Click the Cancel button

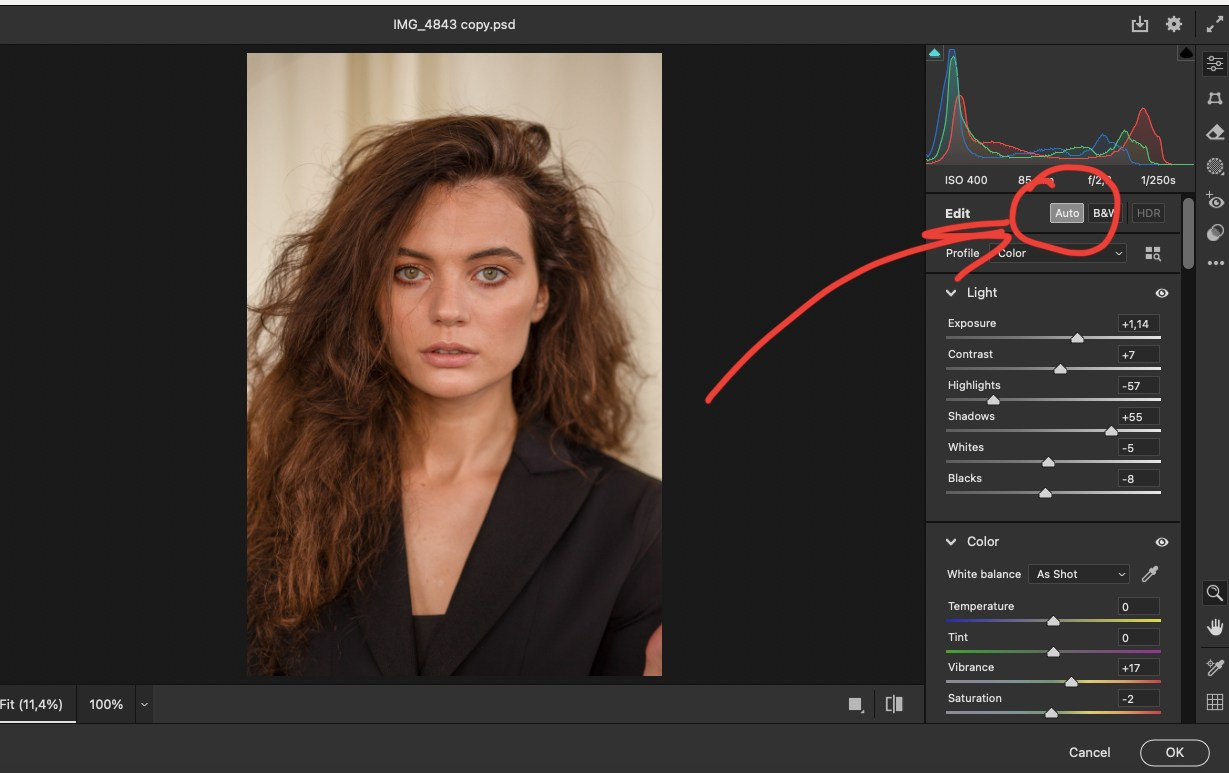click(1089, 752)
